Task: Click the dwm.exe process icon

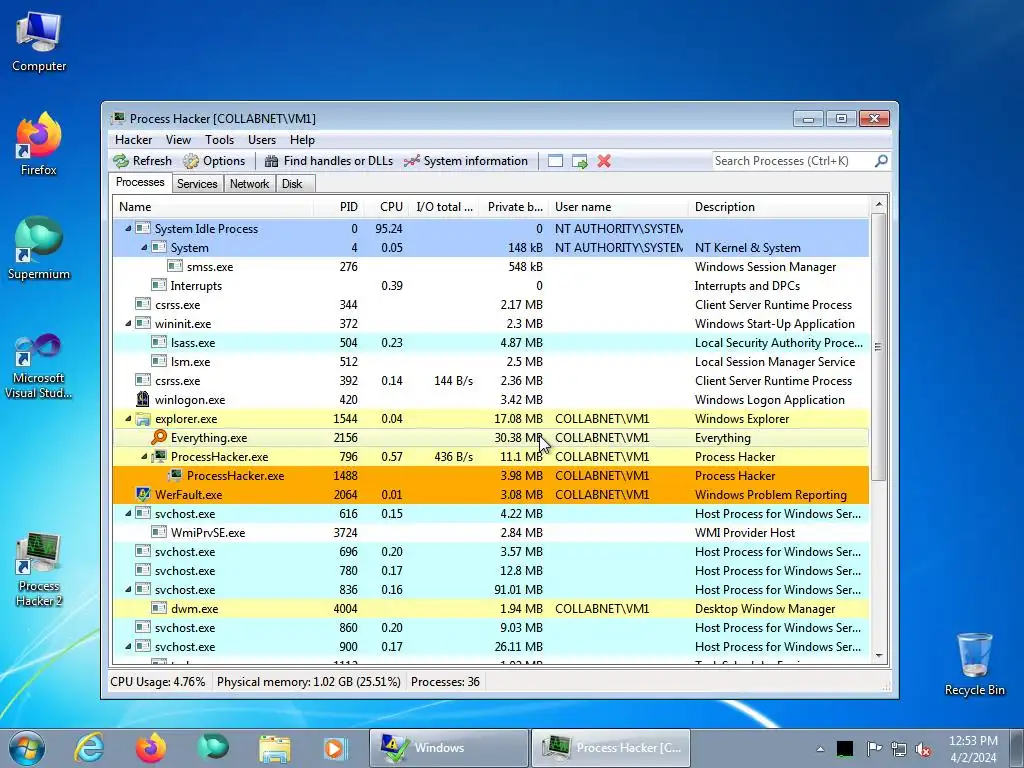Action: (159, 608)
